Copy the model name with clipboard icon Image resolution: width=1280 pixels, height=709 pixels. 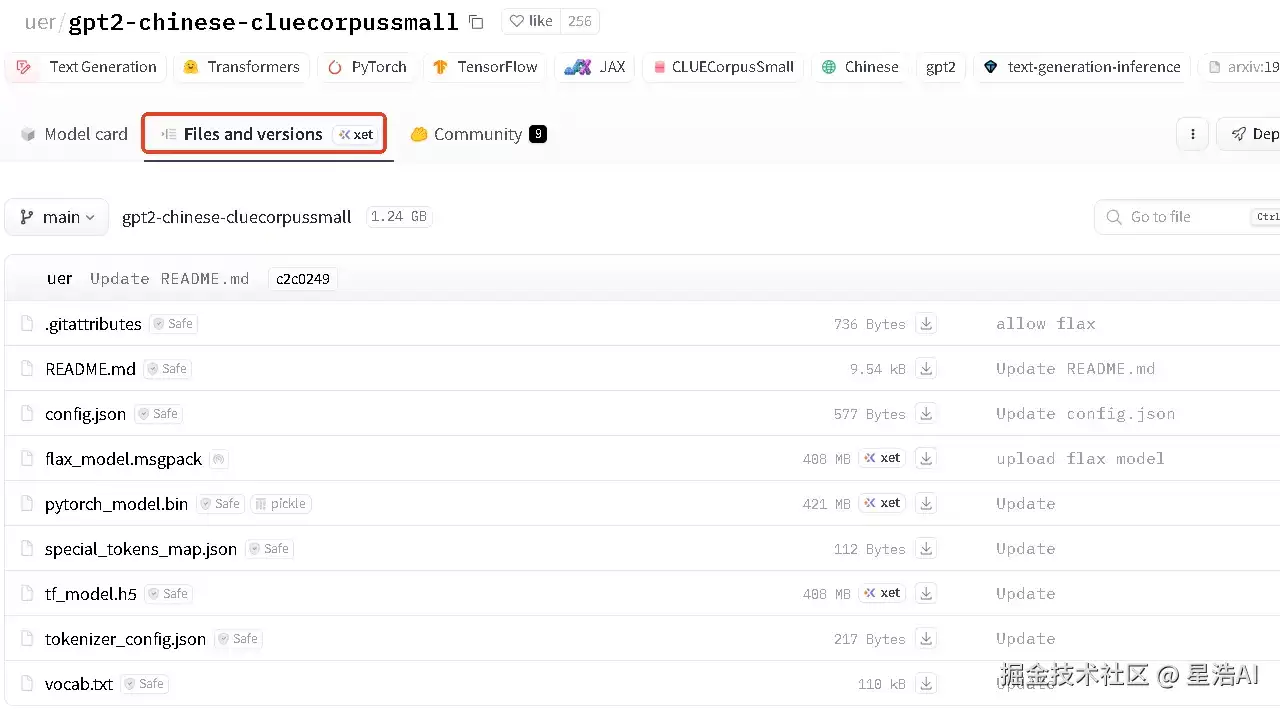click(x=476, y=22)
